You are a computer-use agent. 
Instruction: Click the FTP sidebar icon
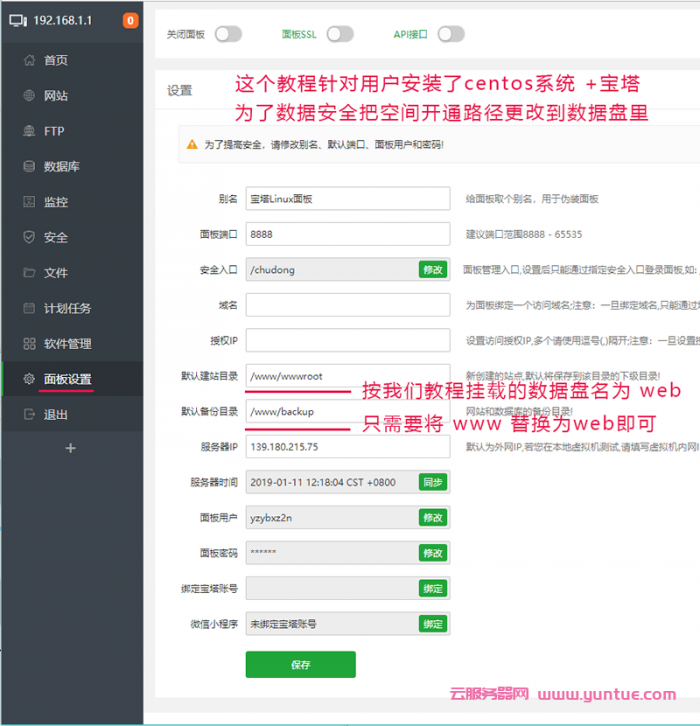28,131
